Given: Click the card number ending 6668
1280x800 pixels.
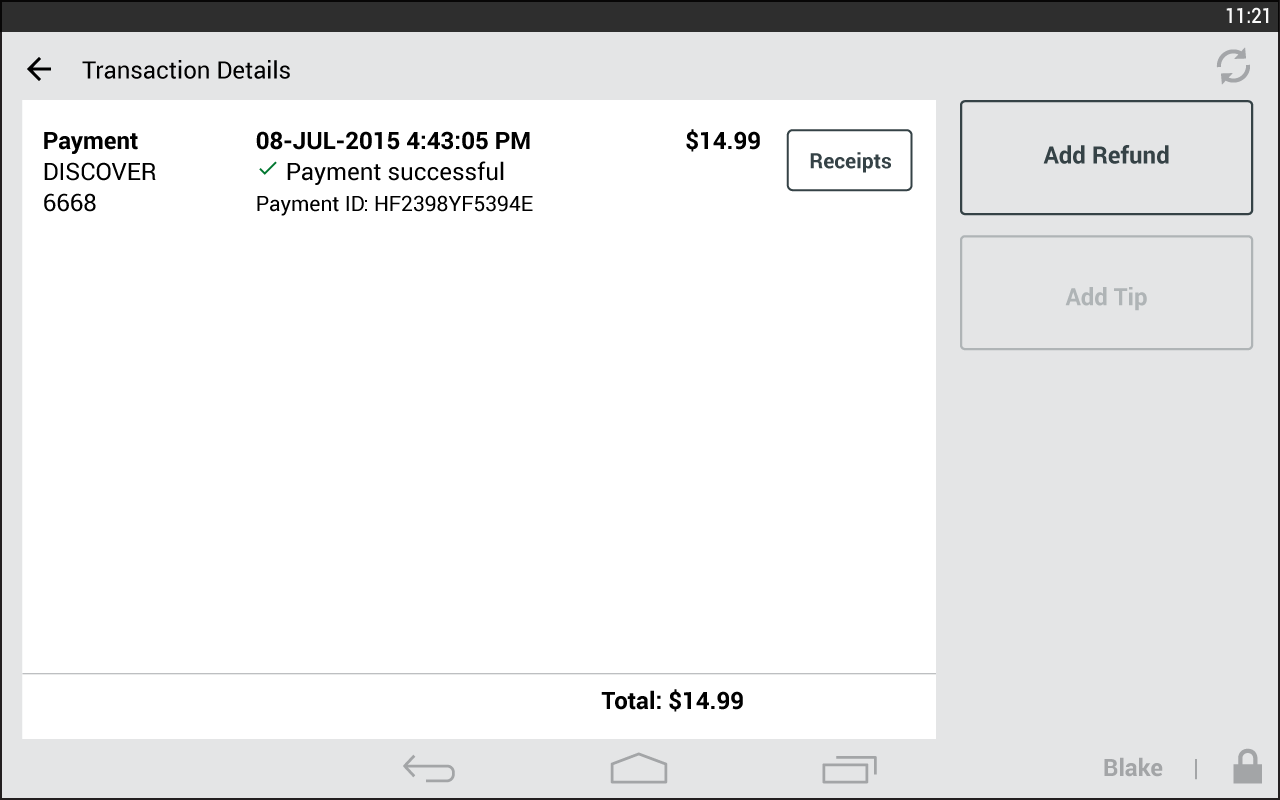Looking at the screenshot, I should pos(70,204).
